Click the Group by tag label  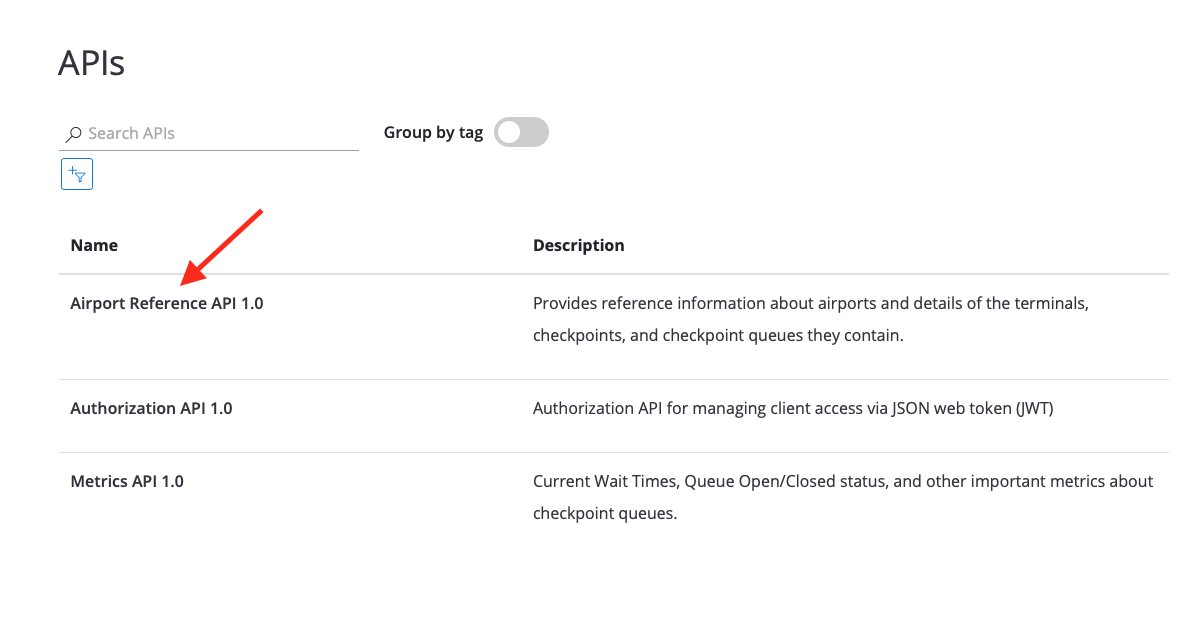433,132
